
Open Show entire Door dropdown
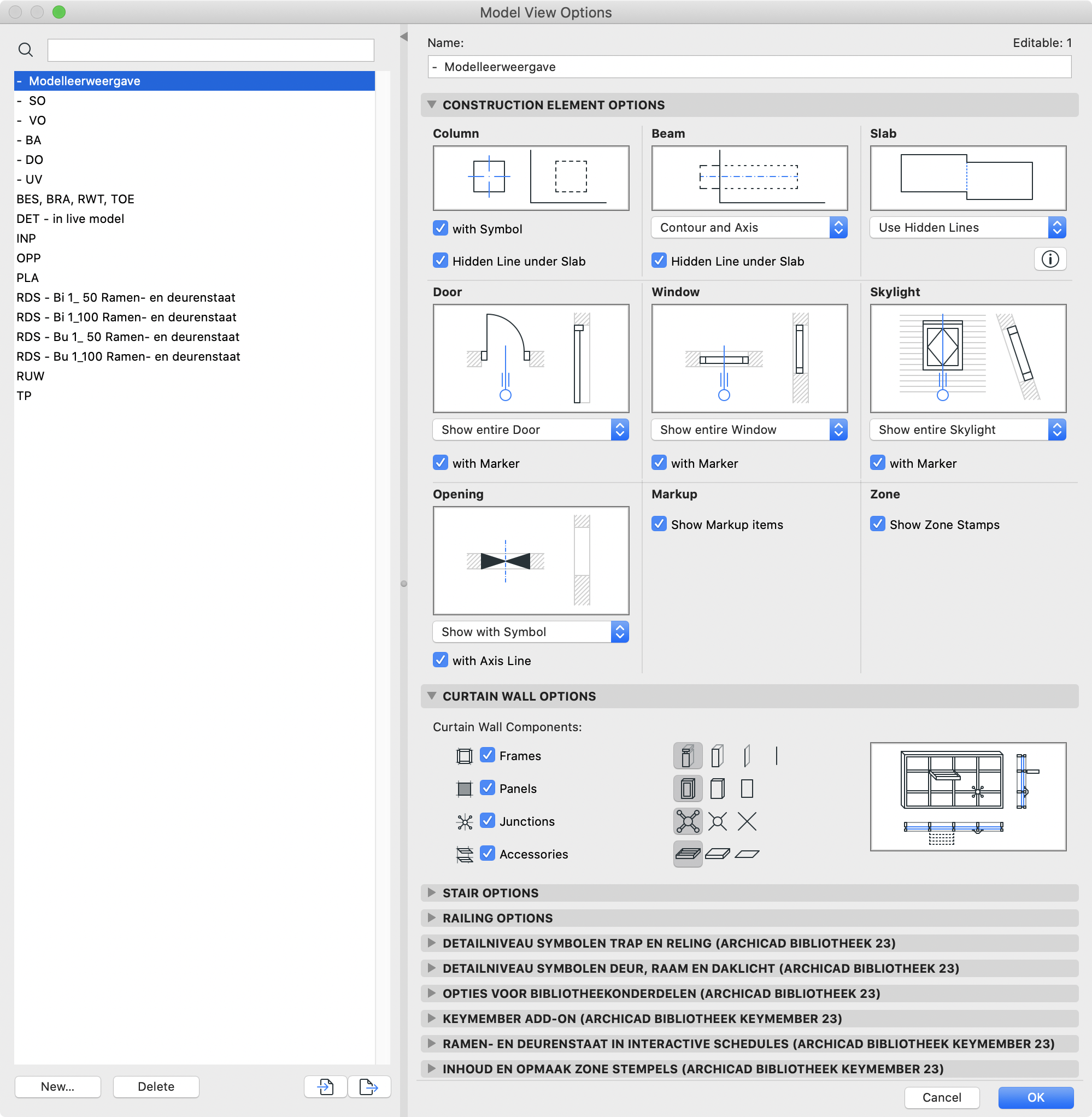[531, 430]
